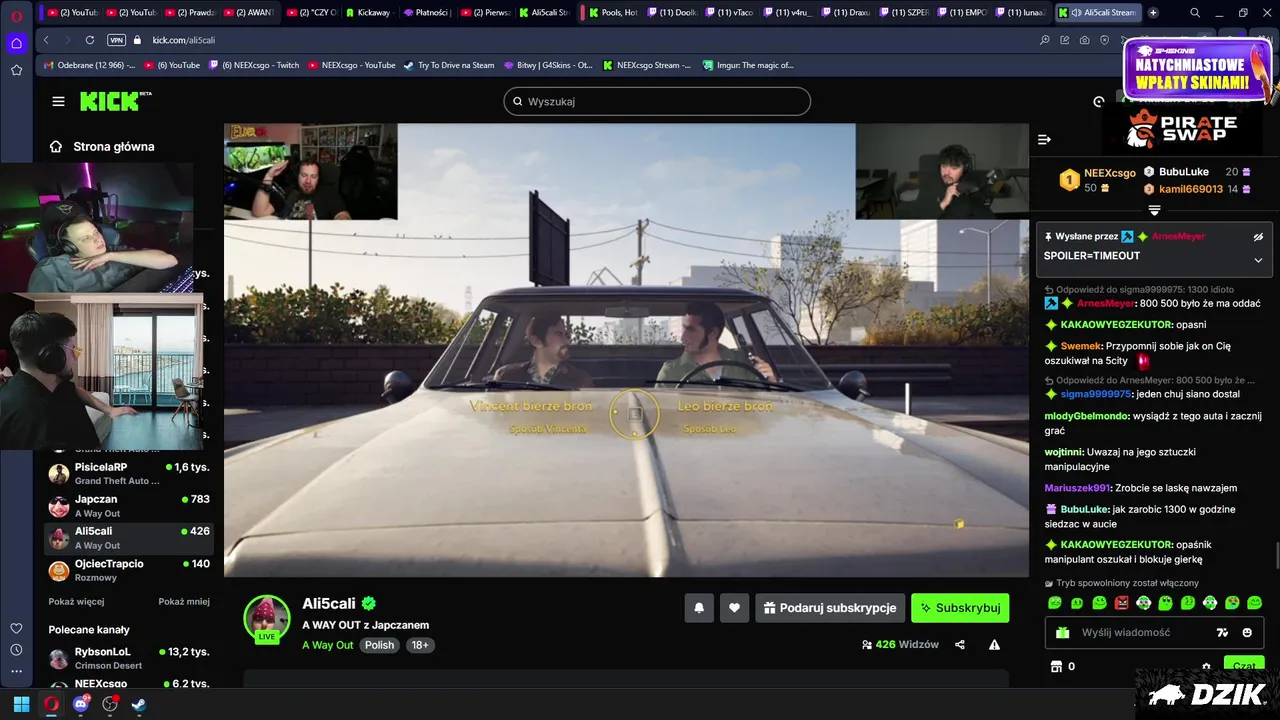Screen dimensions: 1280x720
Task: Open Steam from taskbar
Action: pos(139,704)
